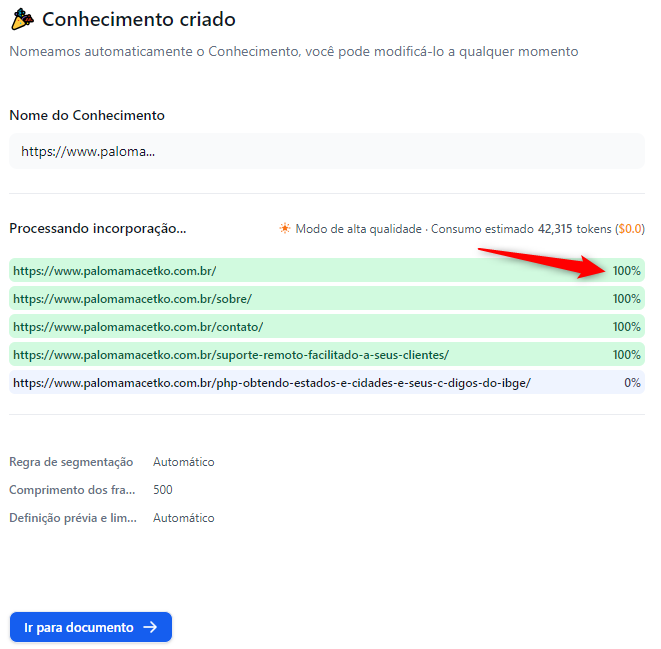
Task: Click the 100% indicator on first URL
Action: 626,271
